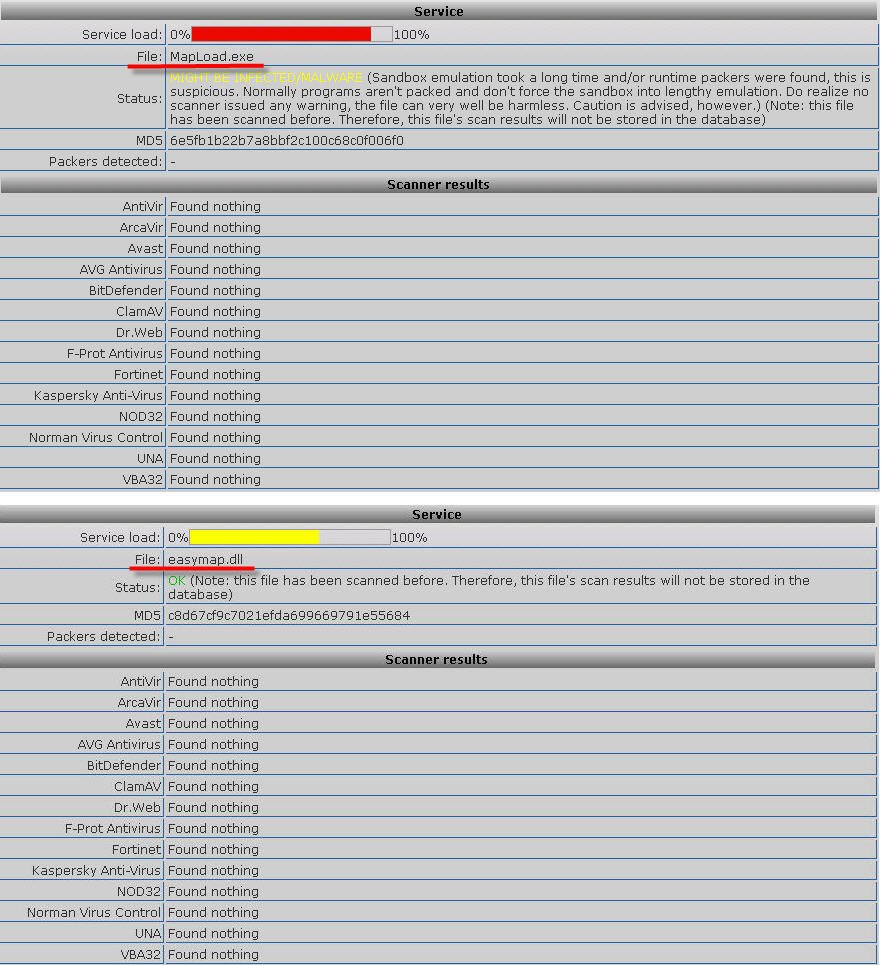The height and width of the screenshot is (966, 881).
Task: Click ClamAV label in MapLoad.exe results
Action: pyautogui.click(x=139, y=311)
